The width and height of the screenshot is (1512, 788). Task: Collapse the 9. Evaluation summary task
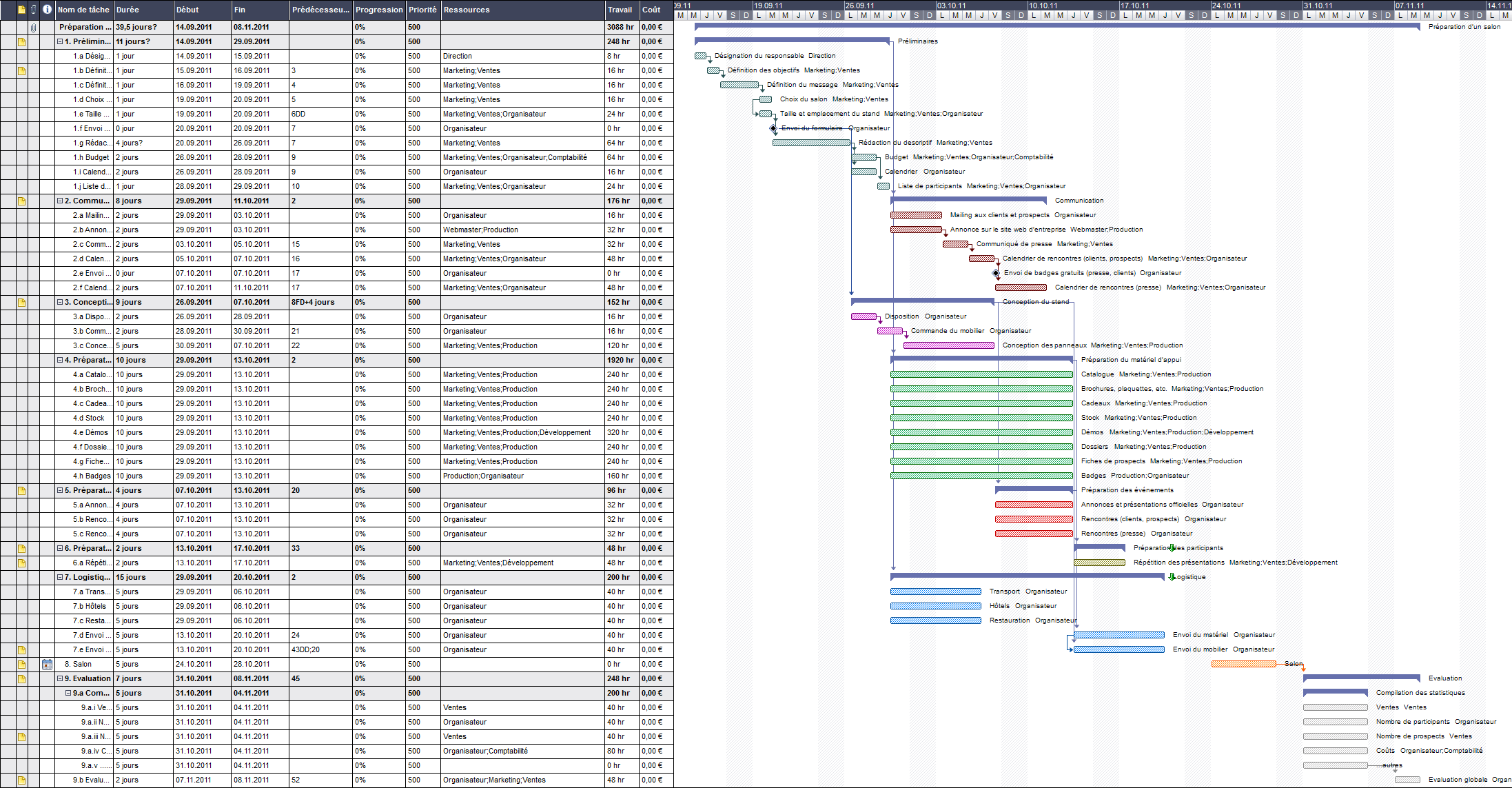point(60,679)
